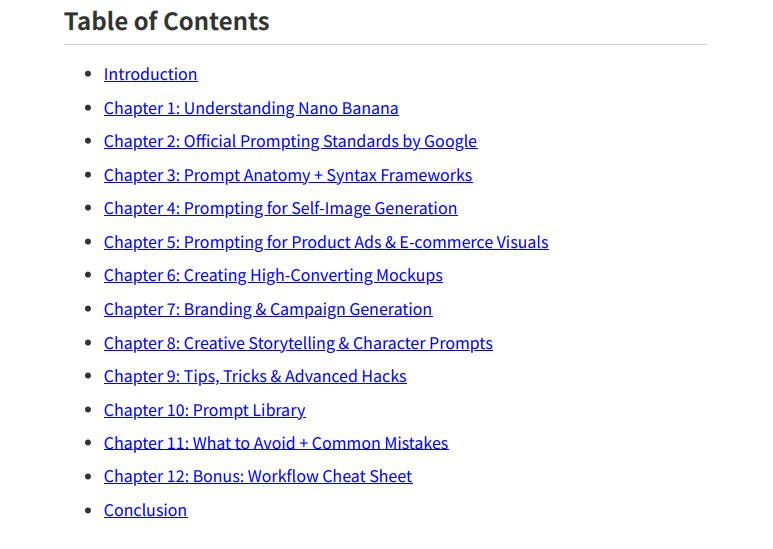Open Chapter 2: Official Prompting Standards by Google
Screen dimensions: 773x549
tap(290, 141)
